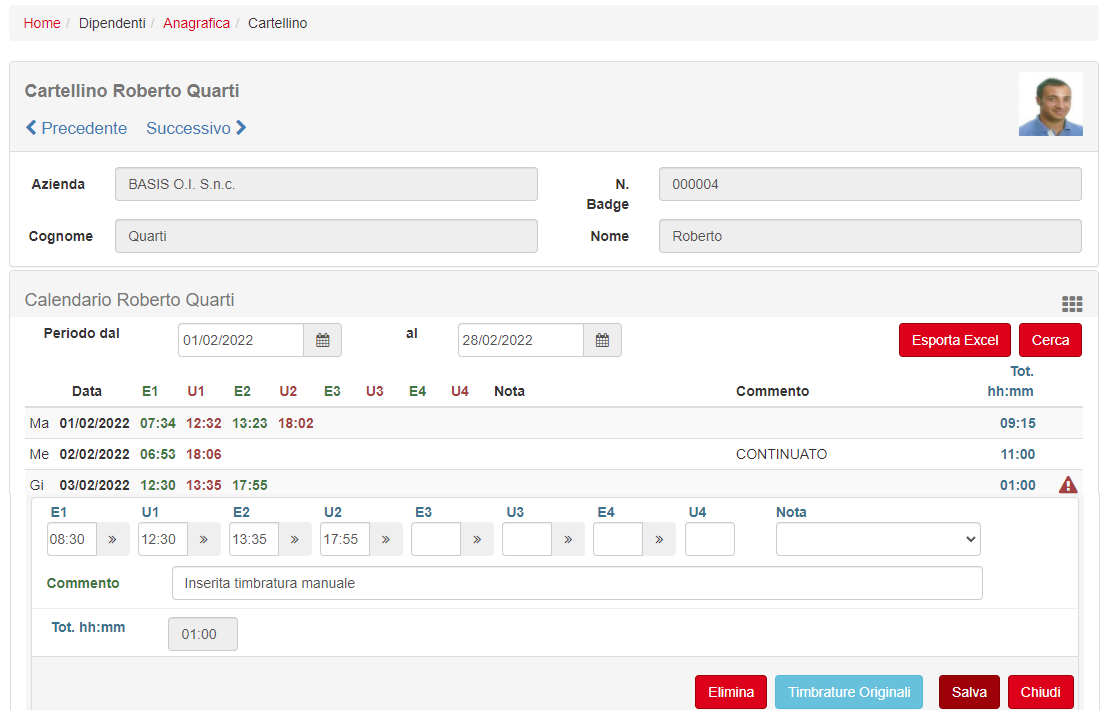Image resolution: width=1113 pixels, height=713 pixels.
Task: Open the calendar picker for the end date
Action: point(602,340)
